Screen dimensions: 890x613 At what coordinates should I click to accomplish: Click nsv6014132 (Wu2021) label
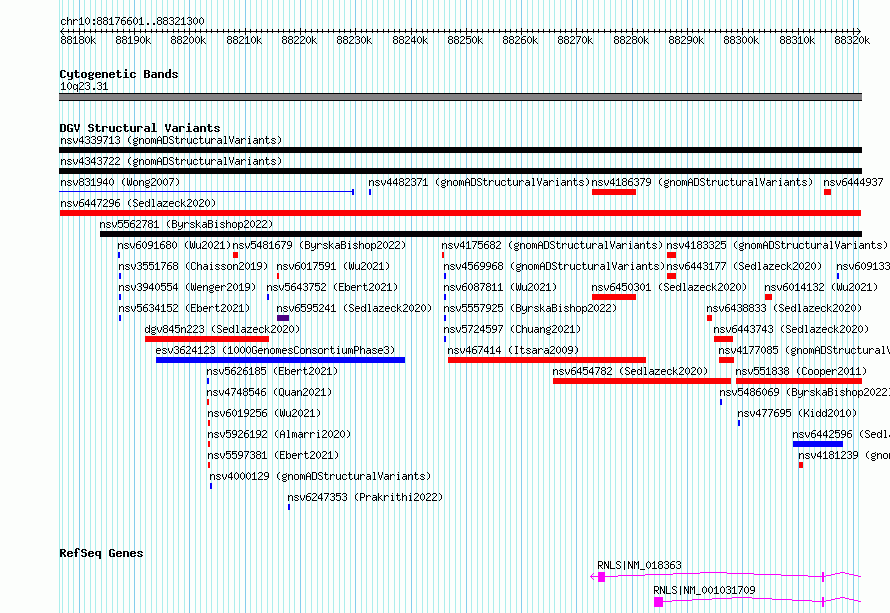coord(821,287)
